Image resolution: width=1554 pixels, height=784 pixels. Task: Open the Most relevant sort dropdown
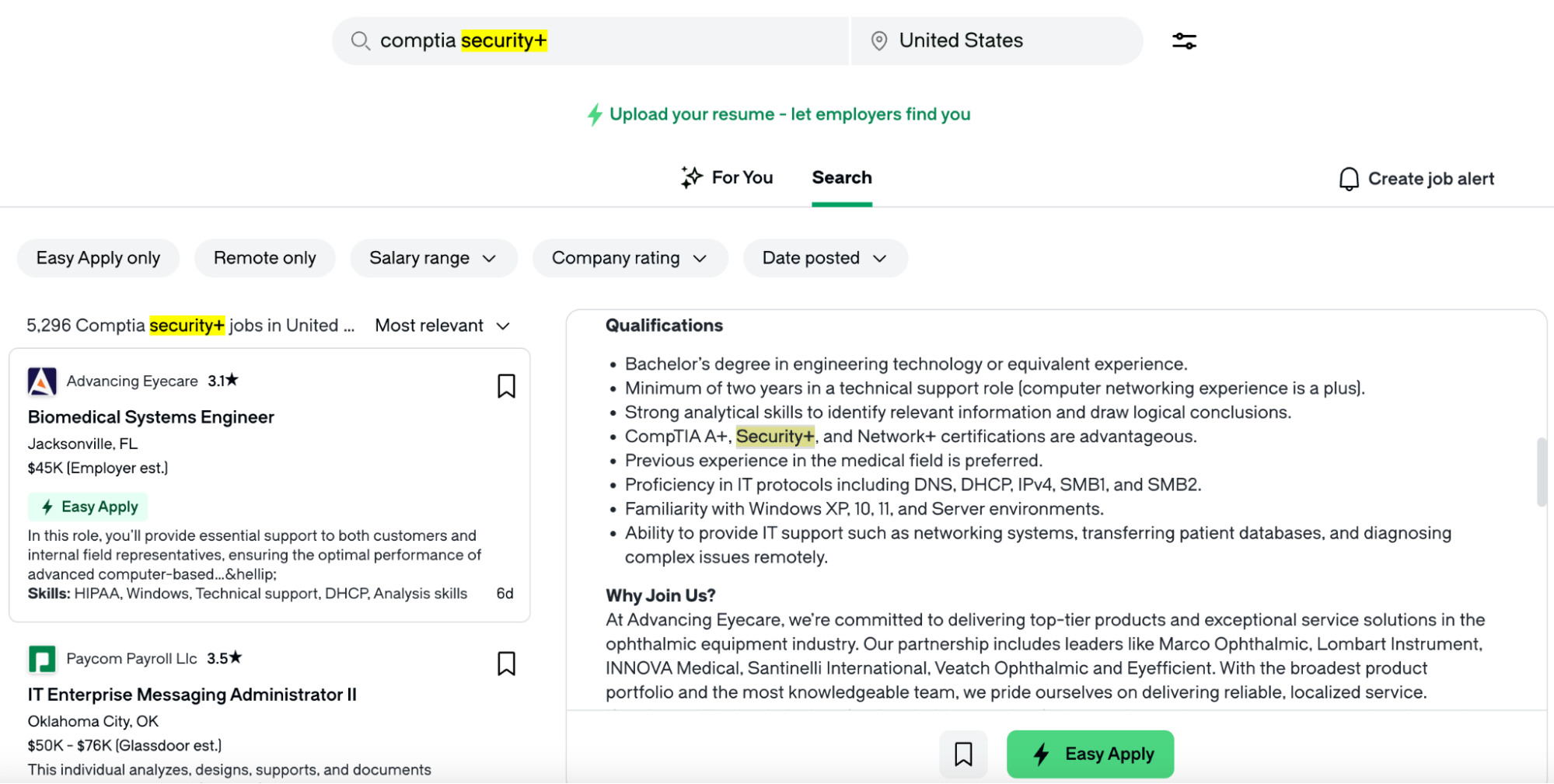[x=442, y=326]
